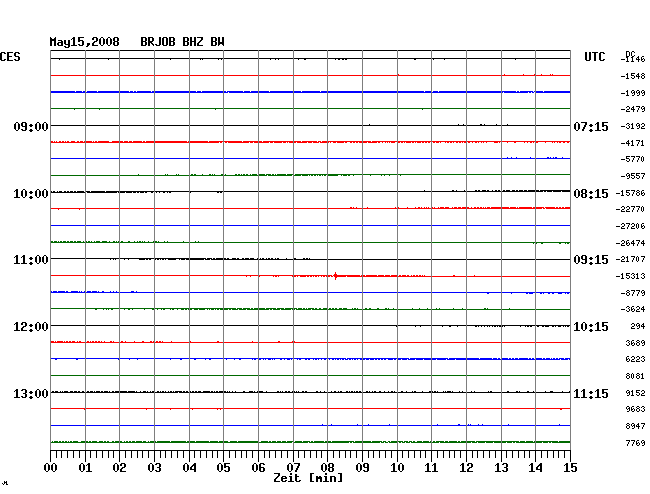The height and width of the screenshot is (494, 650).
Task: Select the DC value -4171
Action: (633, 143)
